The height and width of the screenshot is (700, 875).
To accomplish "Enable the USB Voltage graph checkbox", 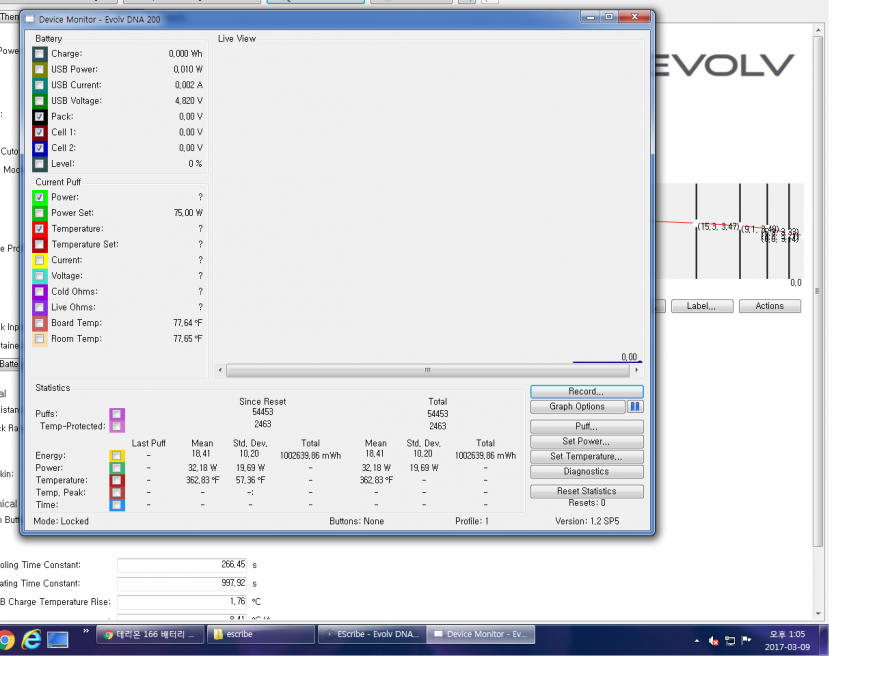I will [39, 101].
